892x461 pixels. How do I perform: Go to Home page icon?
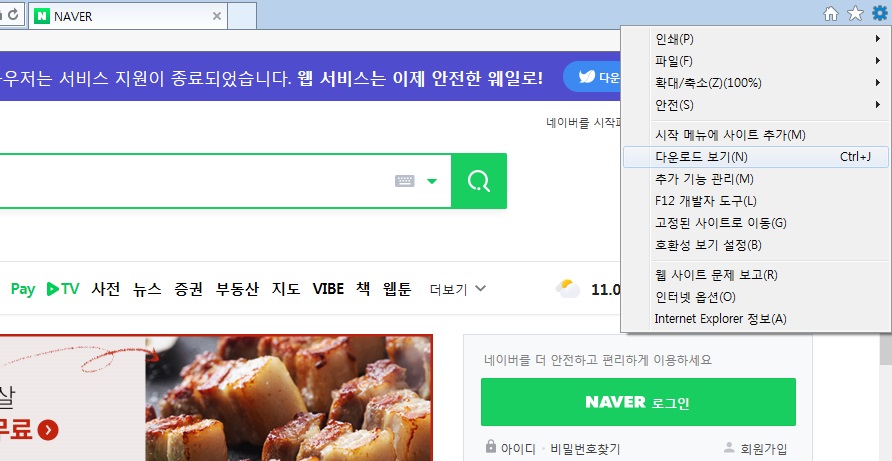831,14
